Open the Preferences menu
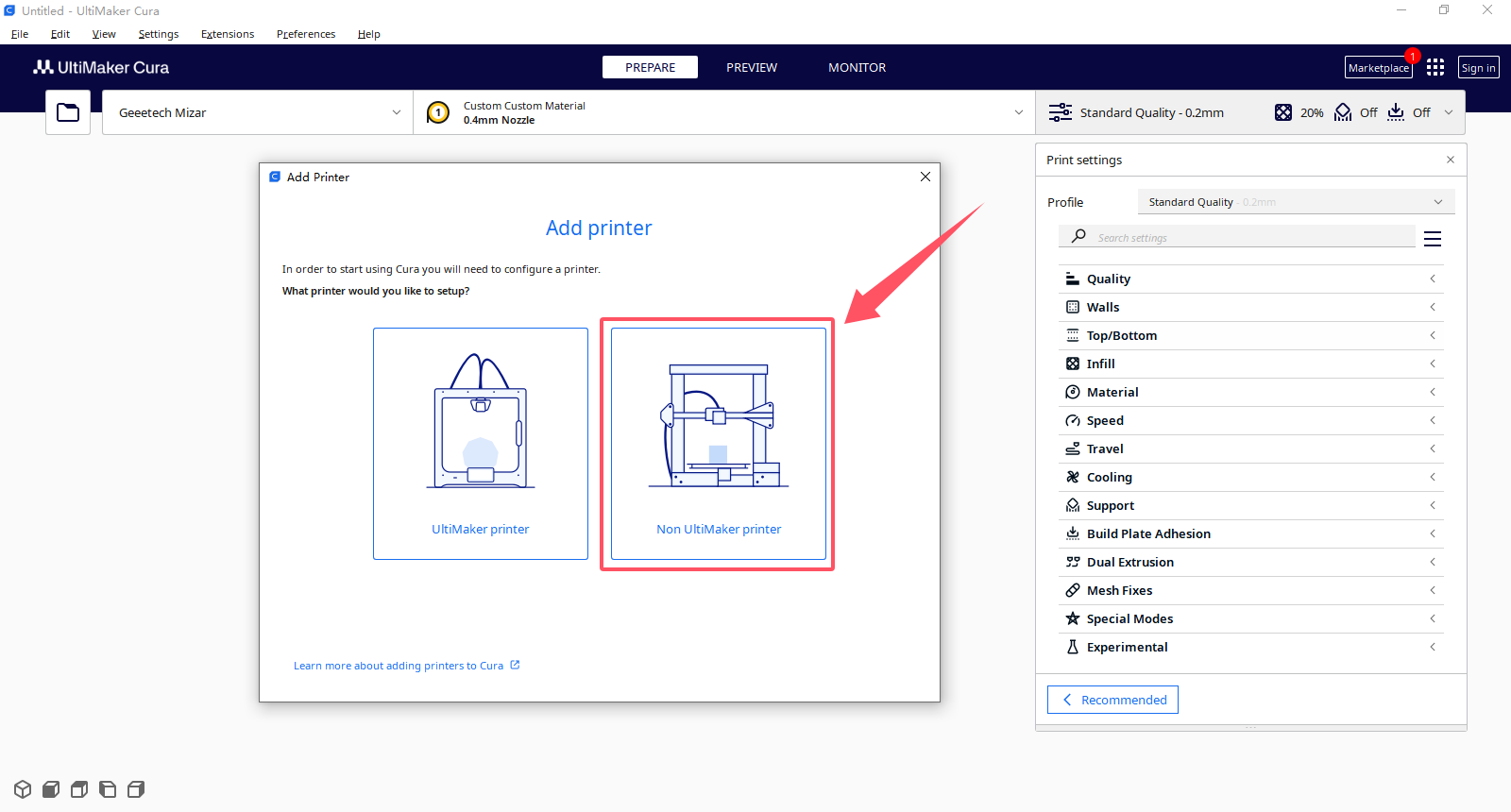Image resolution: width=1511 pixels, height=812 pixels. click(x=306, y=34)
